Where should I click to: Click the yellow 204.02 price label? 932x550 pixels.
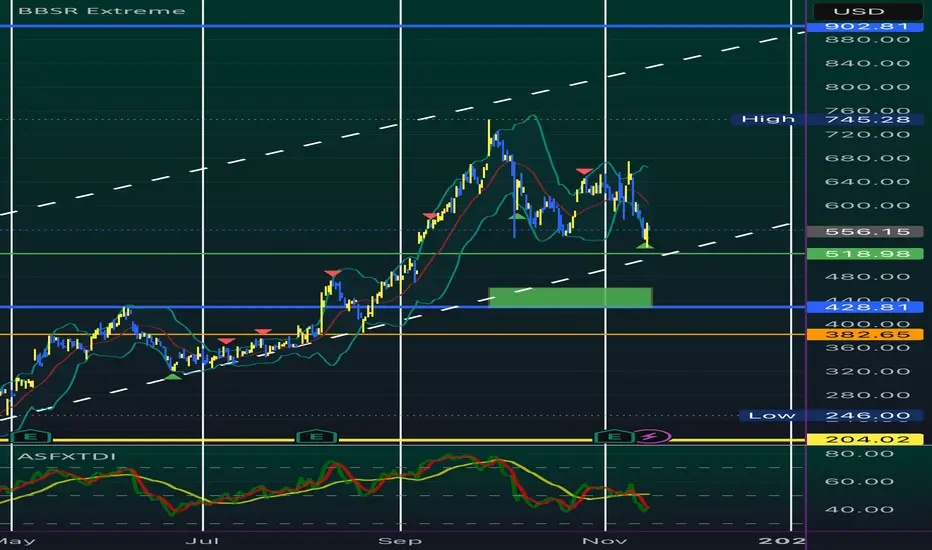865,439
